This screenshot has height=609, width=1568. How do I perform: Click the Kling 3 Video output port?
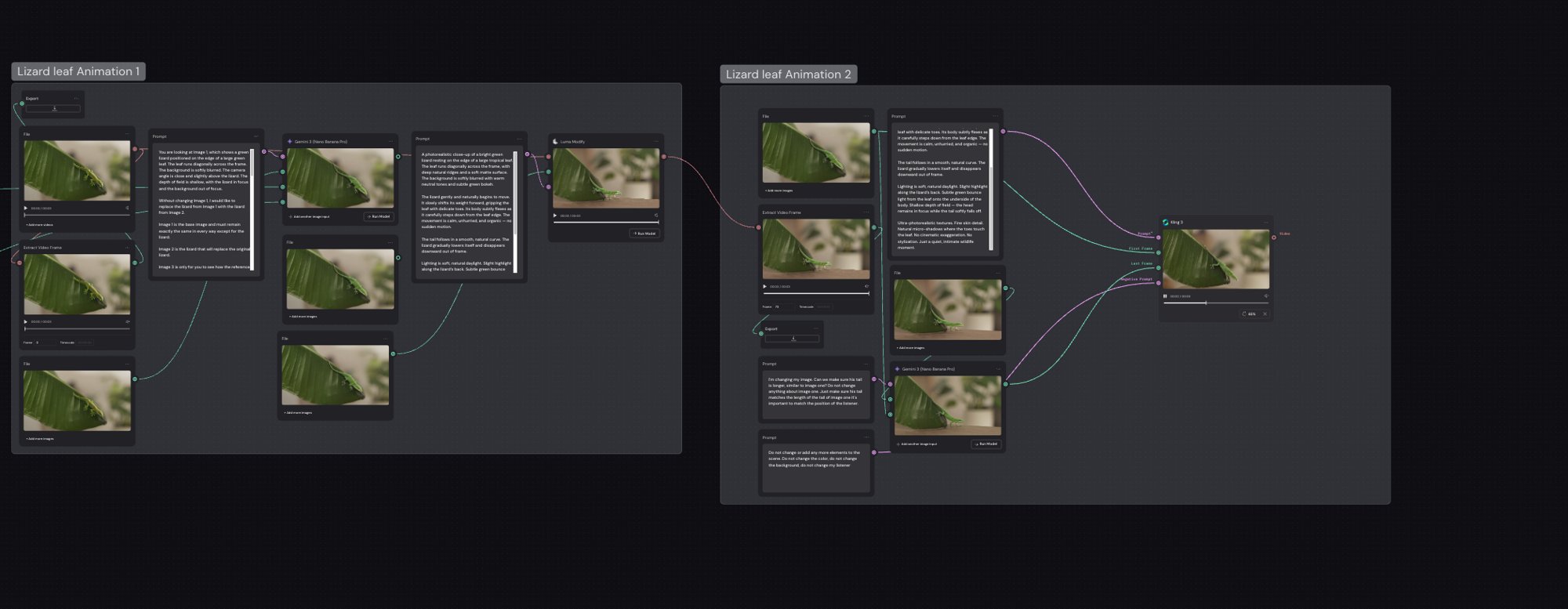(1273, 237)
